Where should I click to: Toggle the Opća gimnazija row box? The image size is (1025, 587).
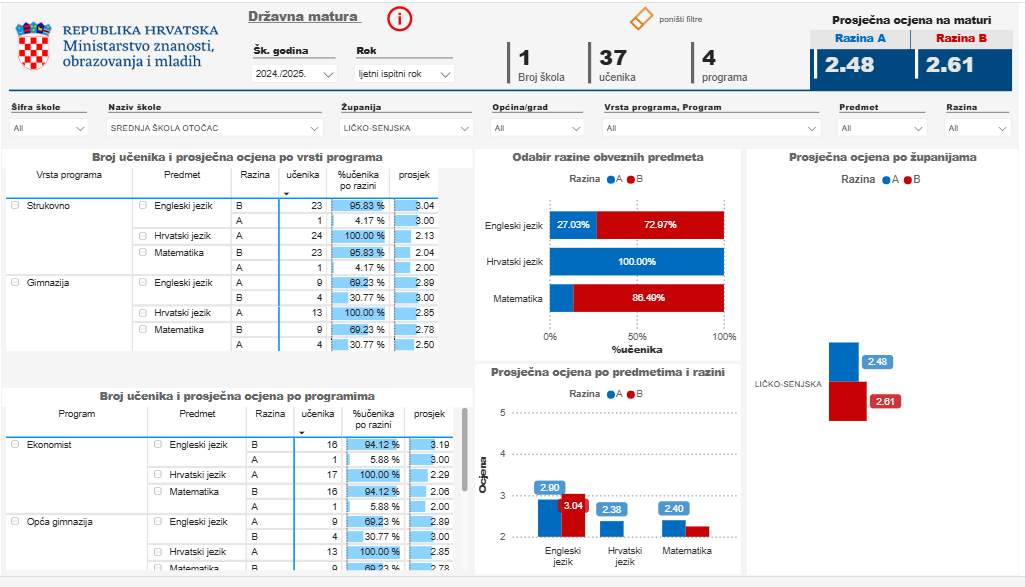(14, 521)
